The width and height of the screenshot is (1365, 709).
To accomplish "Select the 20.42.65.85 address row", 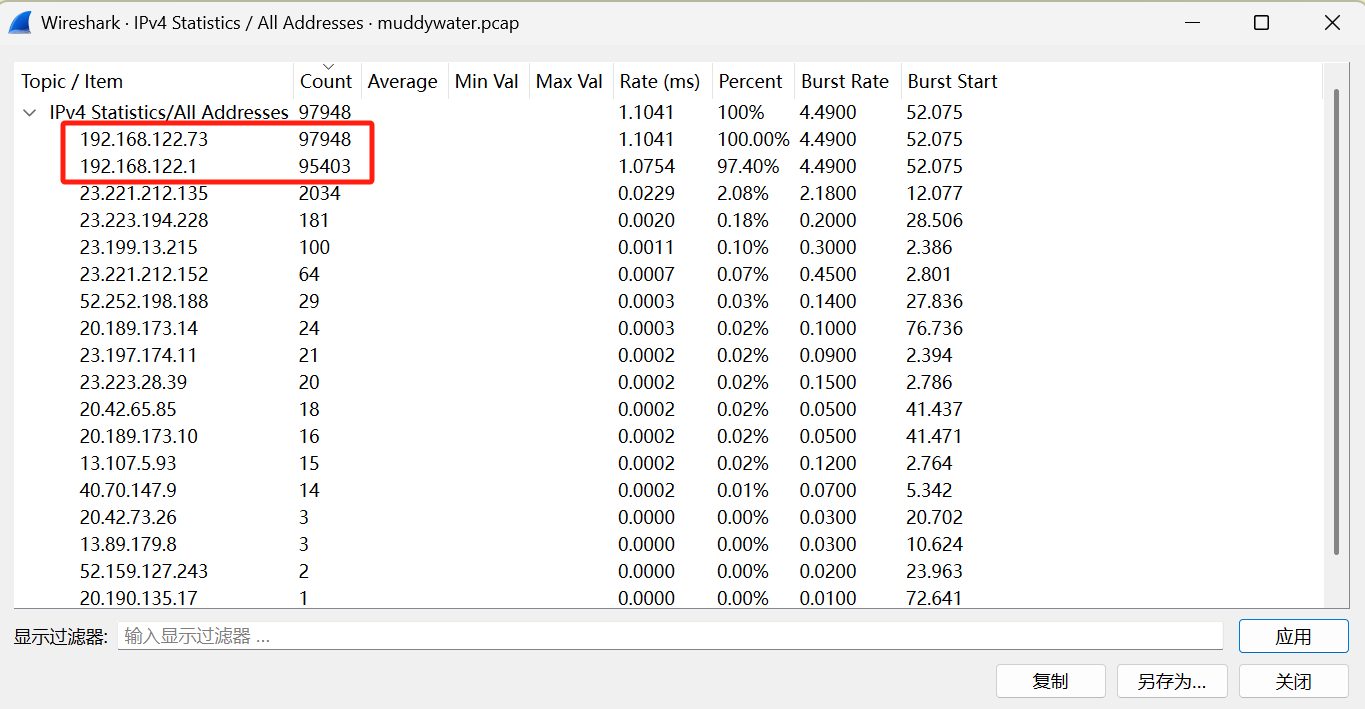I will 668,409.
